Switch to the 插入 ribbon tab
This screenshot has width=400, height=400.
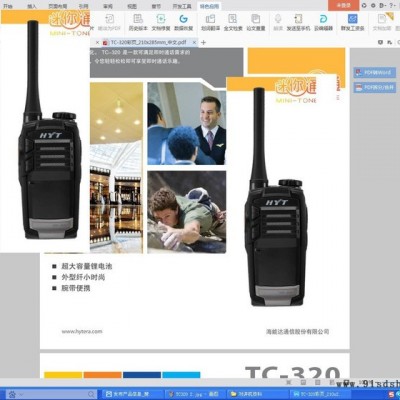[x=32, y=6]
